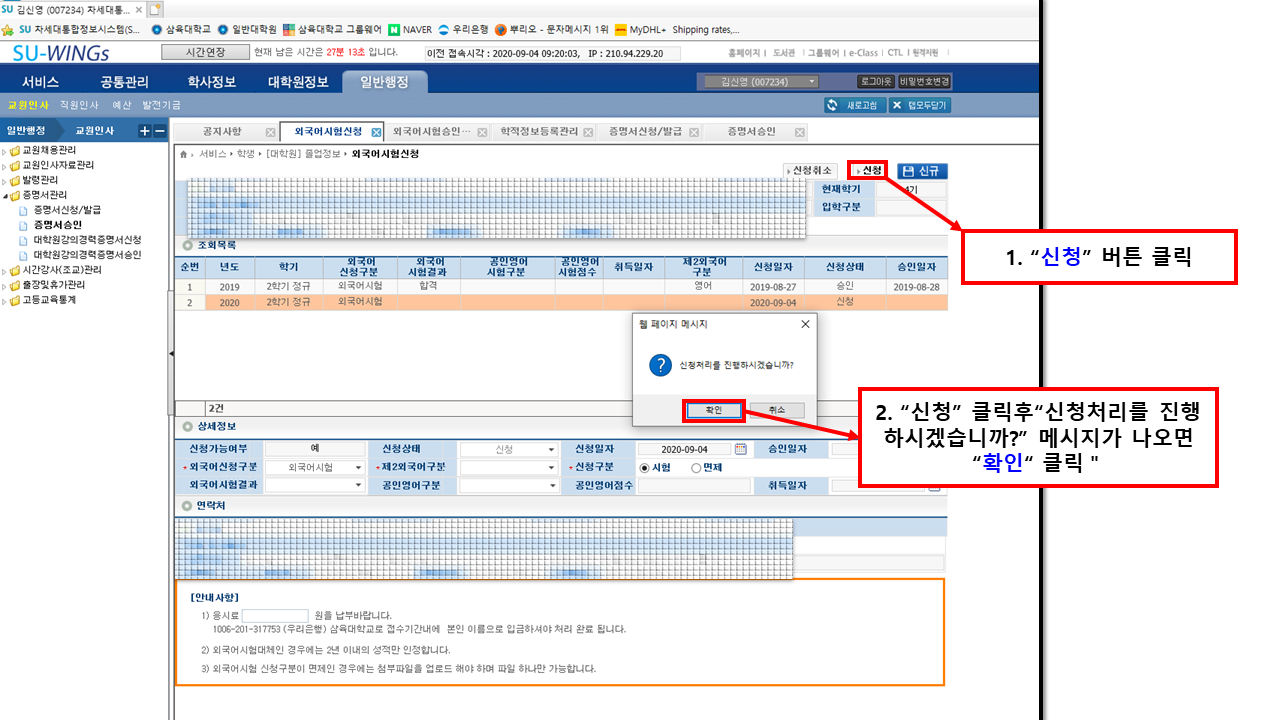Select the 시험 radio button

644,467
